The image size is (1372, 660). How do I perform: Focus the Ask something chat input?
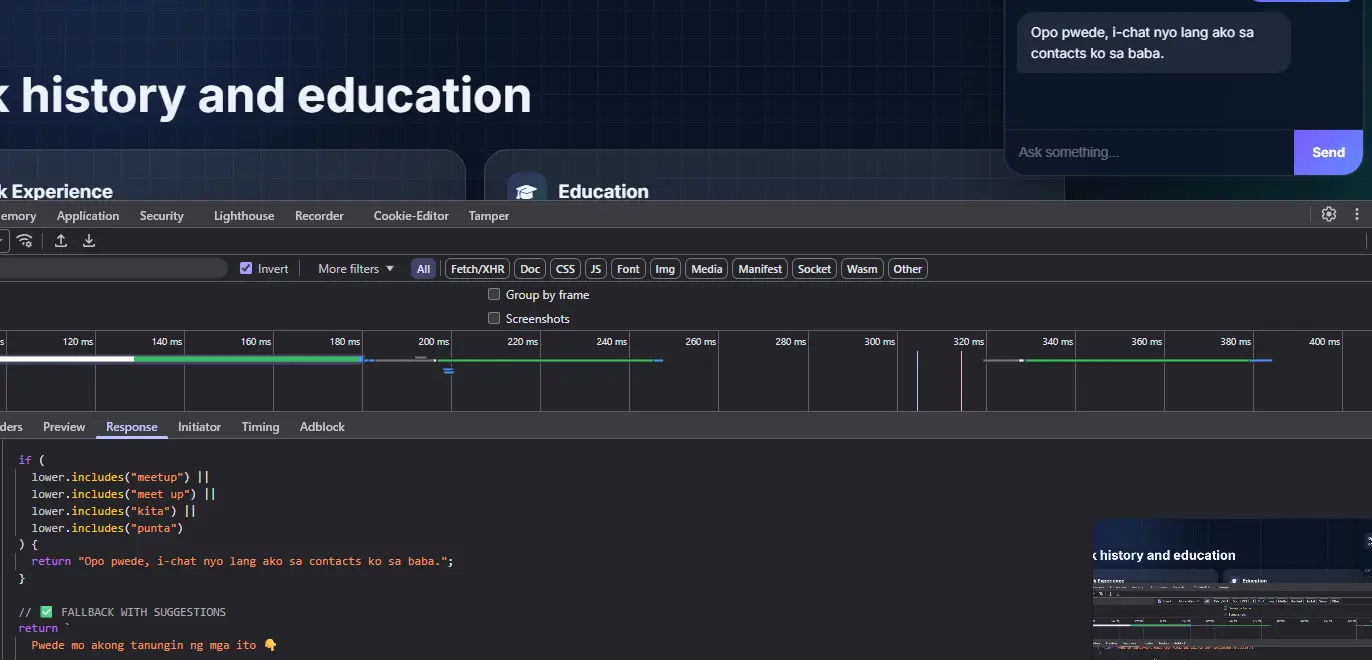[x=1149, y=152]
